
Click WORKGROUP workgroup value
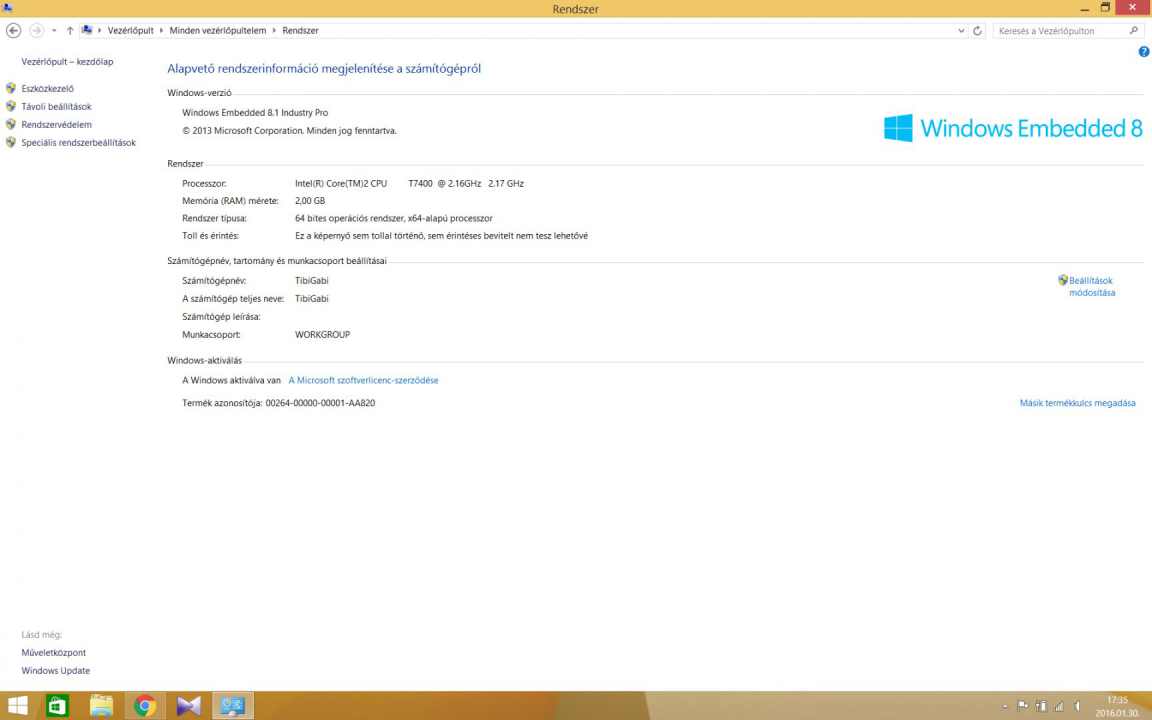(x=323, y=334)
